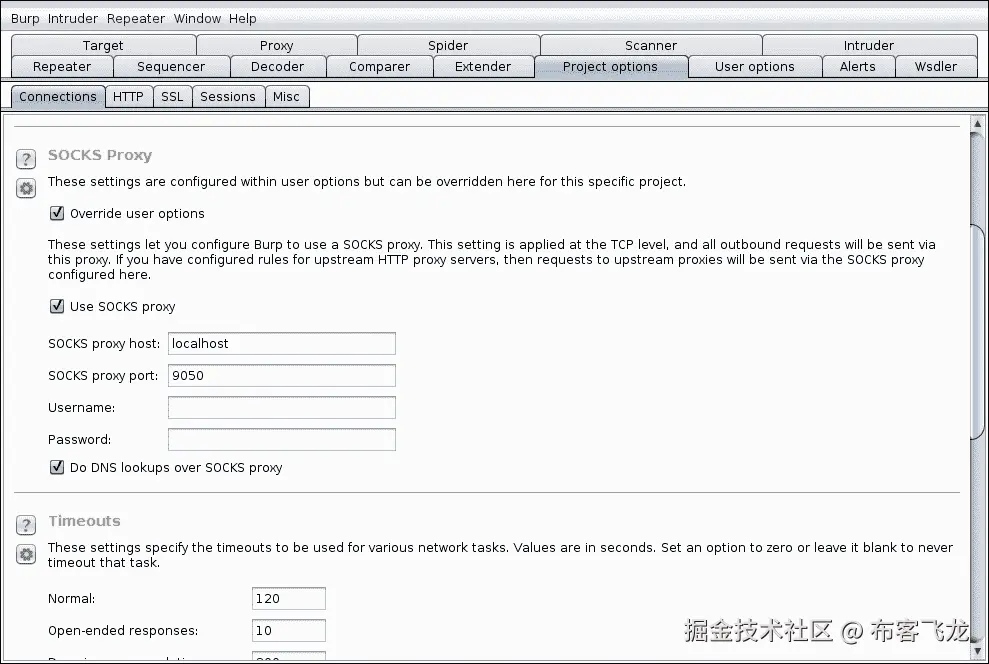The width and height of the screenshot is (989, 664).
Task: Switch to the User options tab
Action: pos(755,67)
